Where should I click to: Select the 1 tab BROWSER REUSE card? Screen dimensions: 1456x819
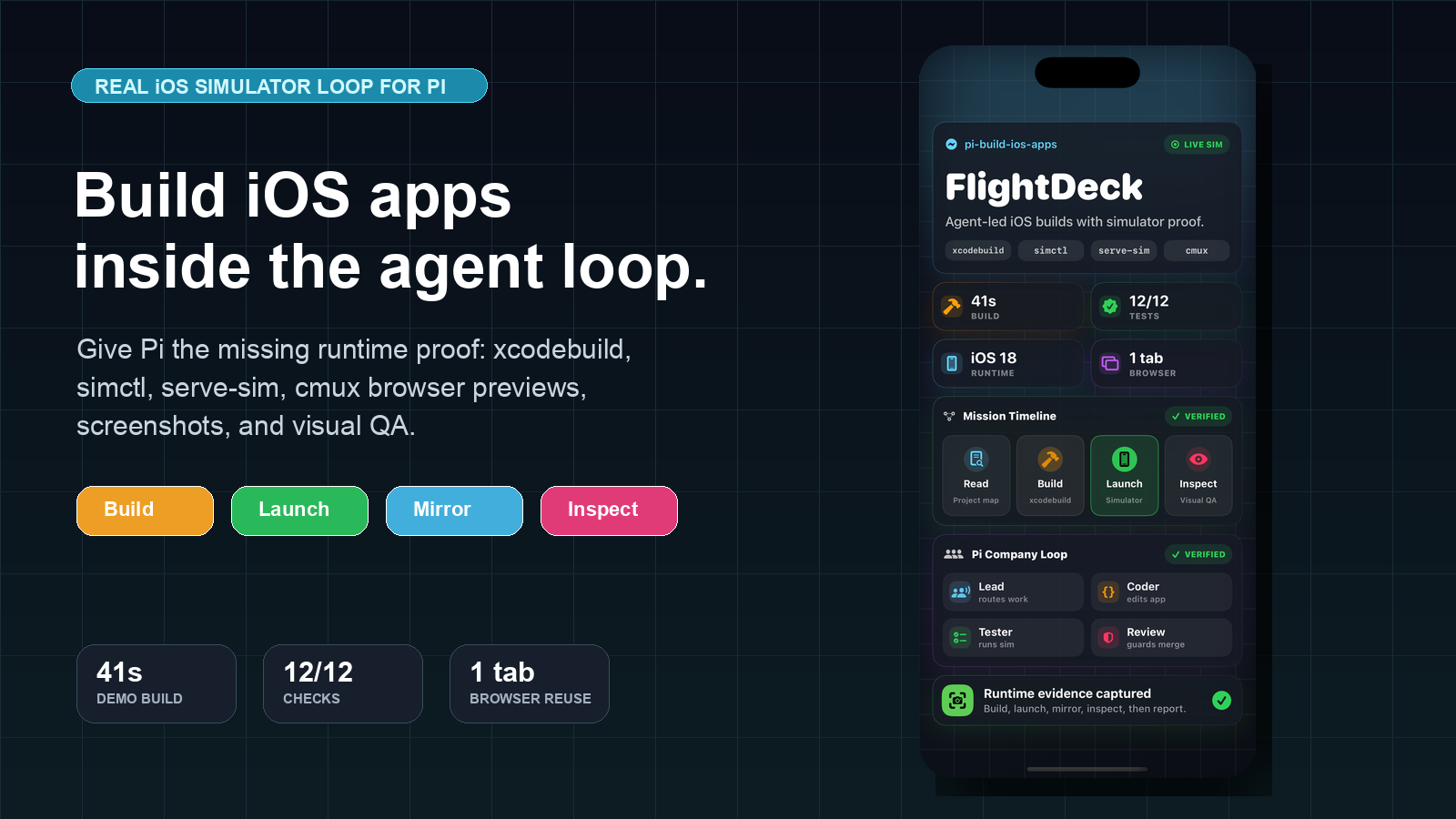[530, 683]
